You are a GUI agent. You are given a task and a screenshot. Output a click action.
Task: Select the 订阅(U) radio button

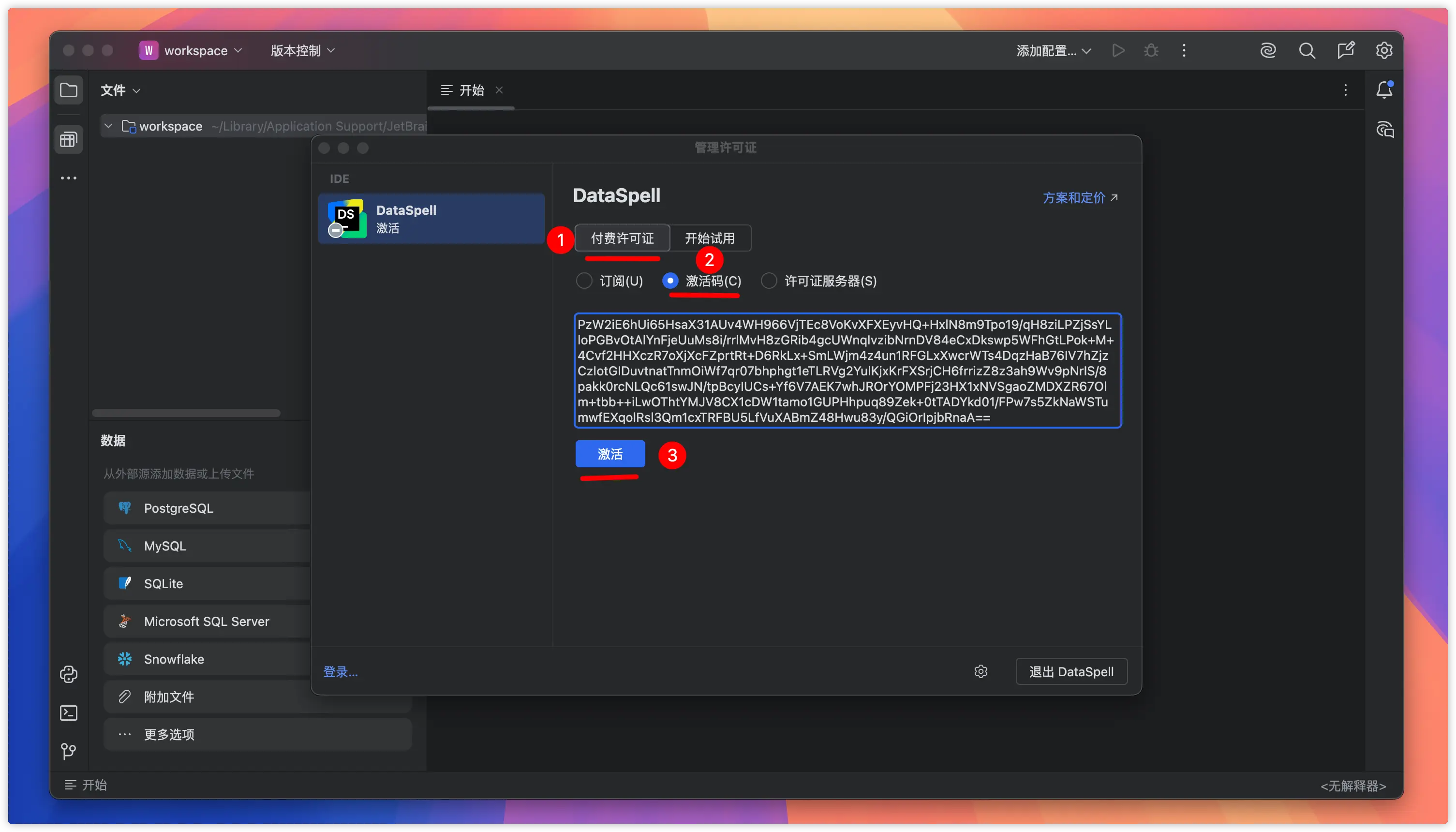pyautogui.click(x=584, y=281)
